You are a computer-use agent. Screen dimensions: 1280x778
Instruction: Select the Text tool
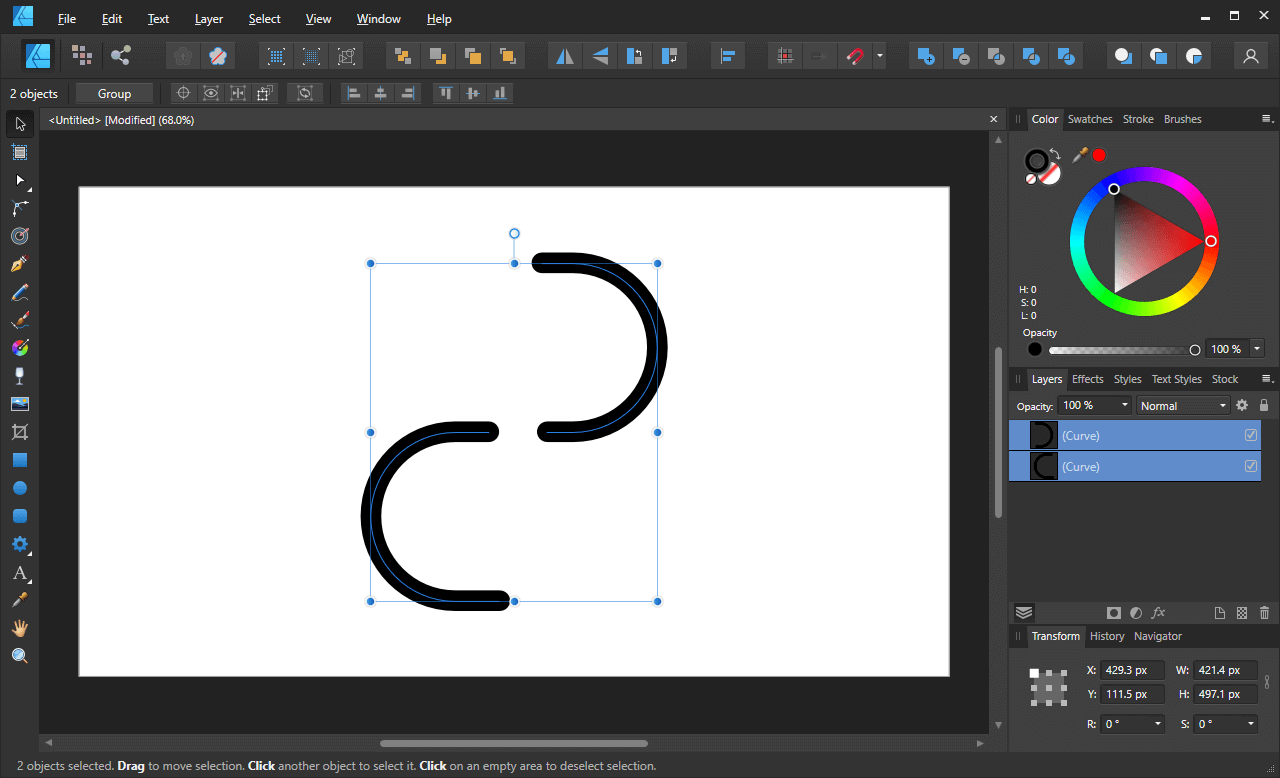point(19,573)
